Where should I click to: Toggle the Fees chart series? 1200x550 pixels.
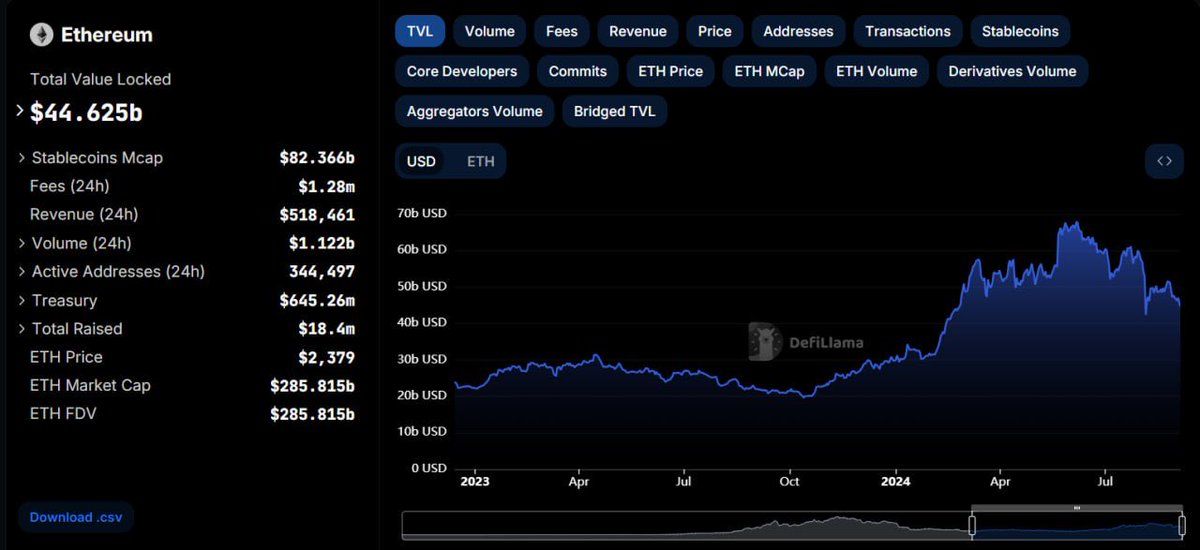click(x=562, y=31)
